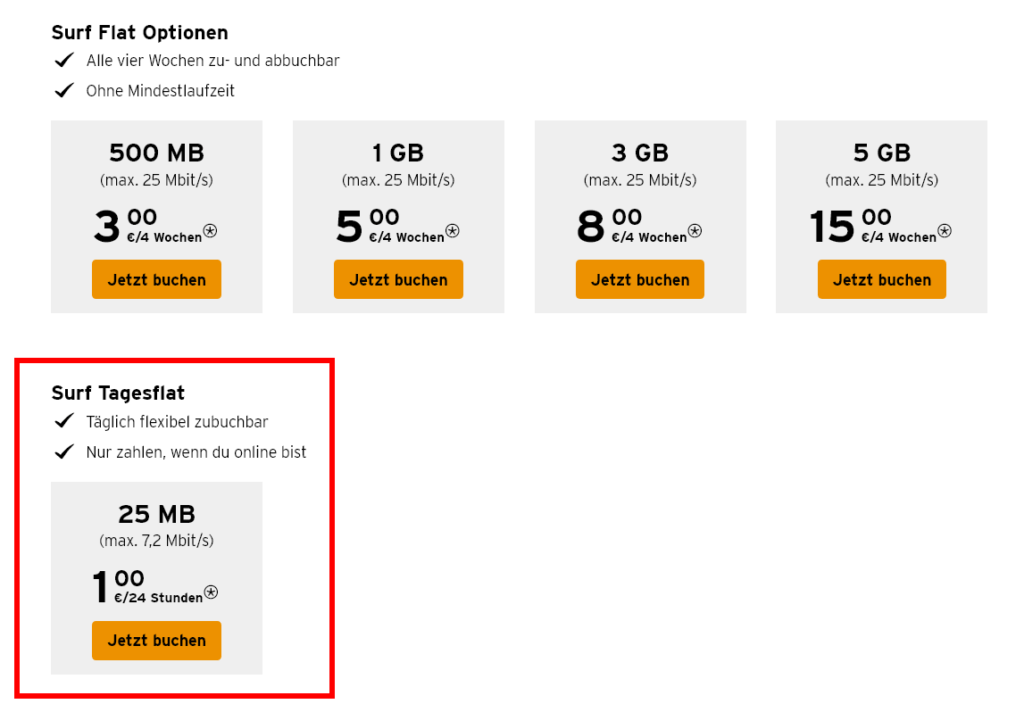Click the checkmark beside "Alle vier Wochen zu- und abbuchbar"

click(x=65, y=61)
